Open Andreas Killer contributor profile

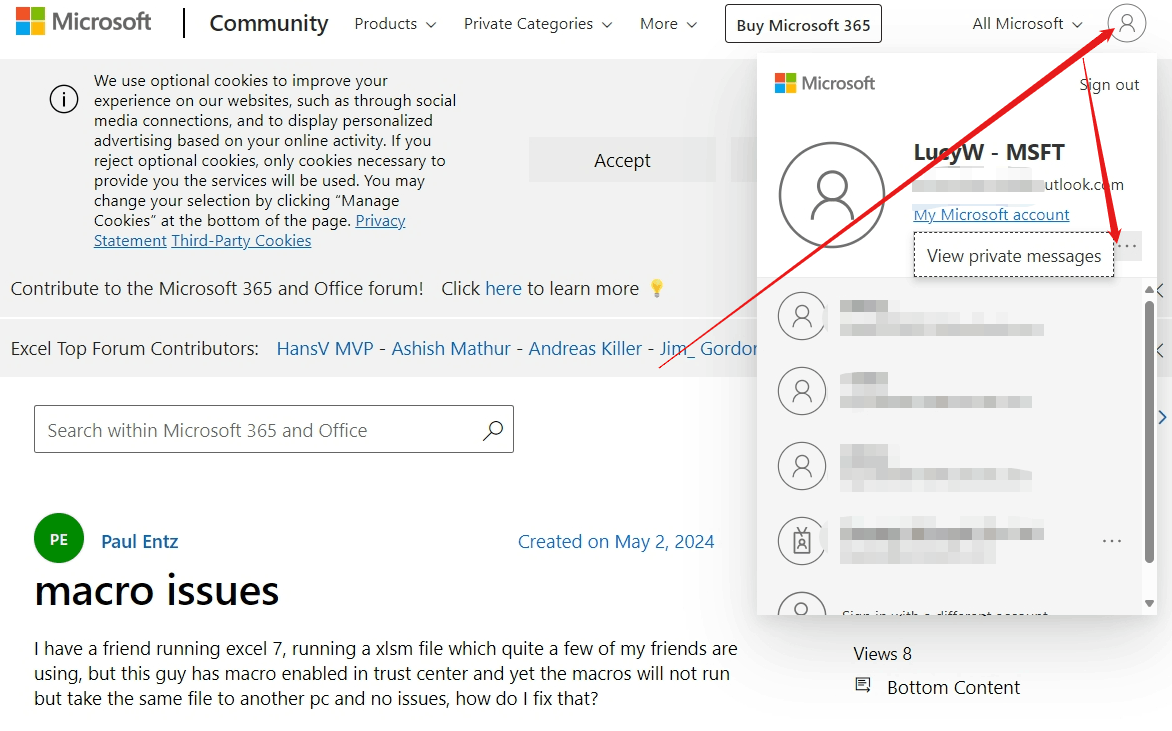(585, 348)
